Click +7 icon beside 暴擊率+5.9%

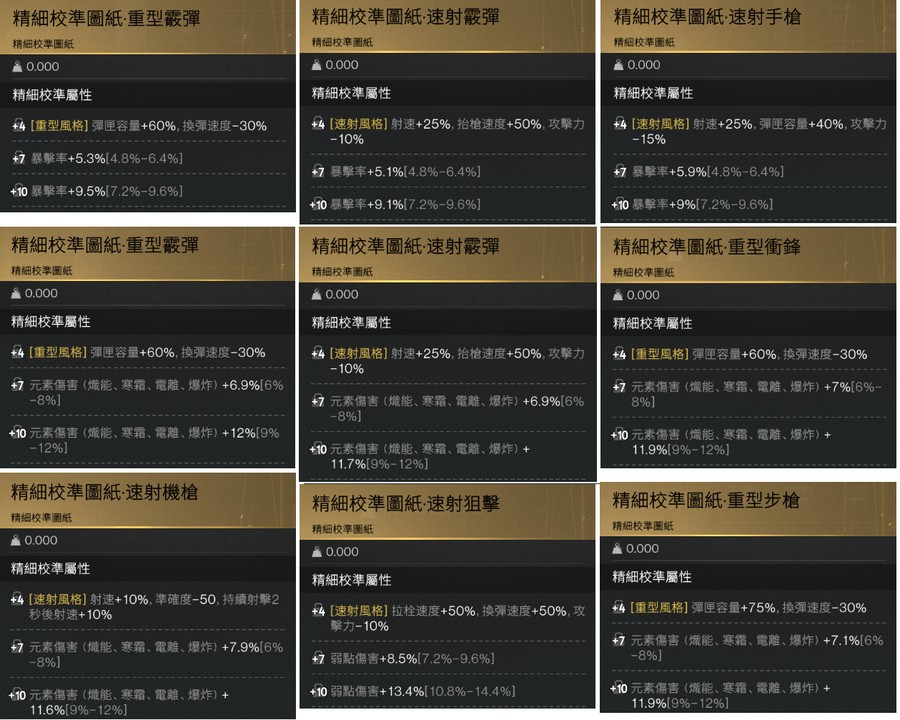[x=620, y=171]
